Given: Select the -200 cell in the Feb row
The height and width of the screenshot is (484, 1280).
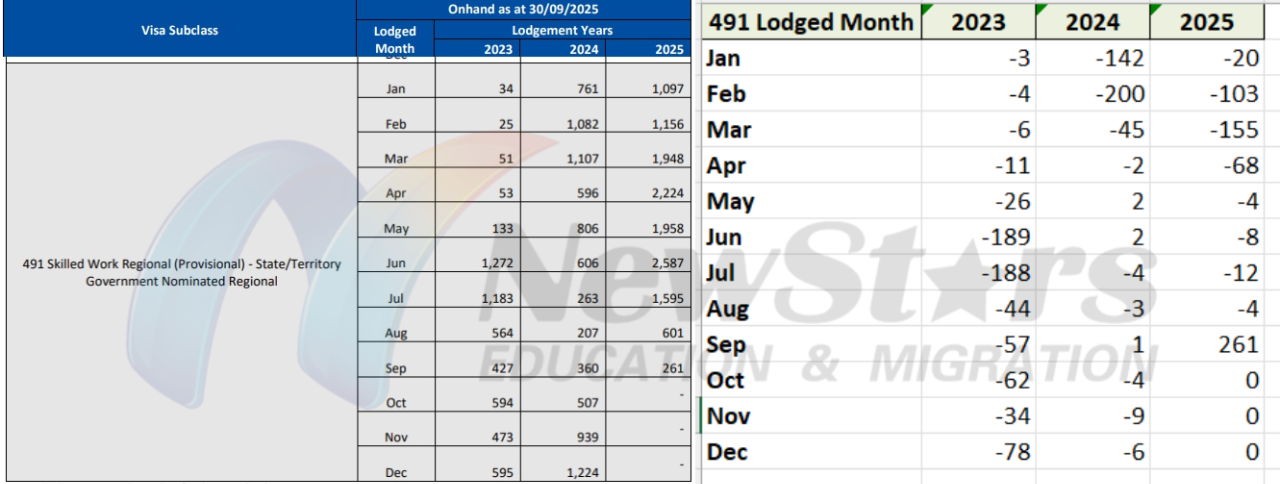Looking at the screenshot, I should tap(1097, 94).
